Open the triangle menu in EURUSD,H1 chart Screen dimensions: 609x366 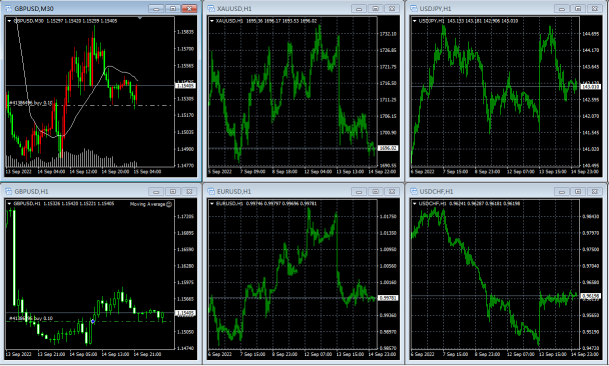coord(212,204)
